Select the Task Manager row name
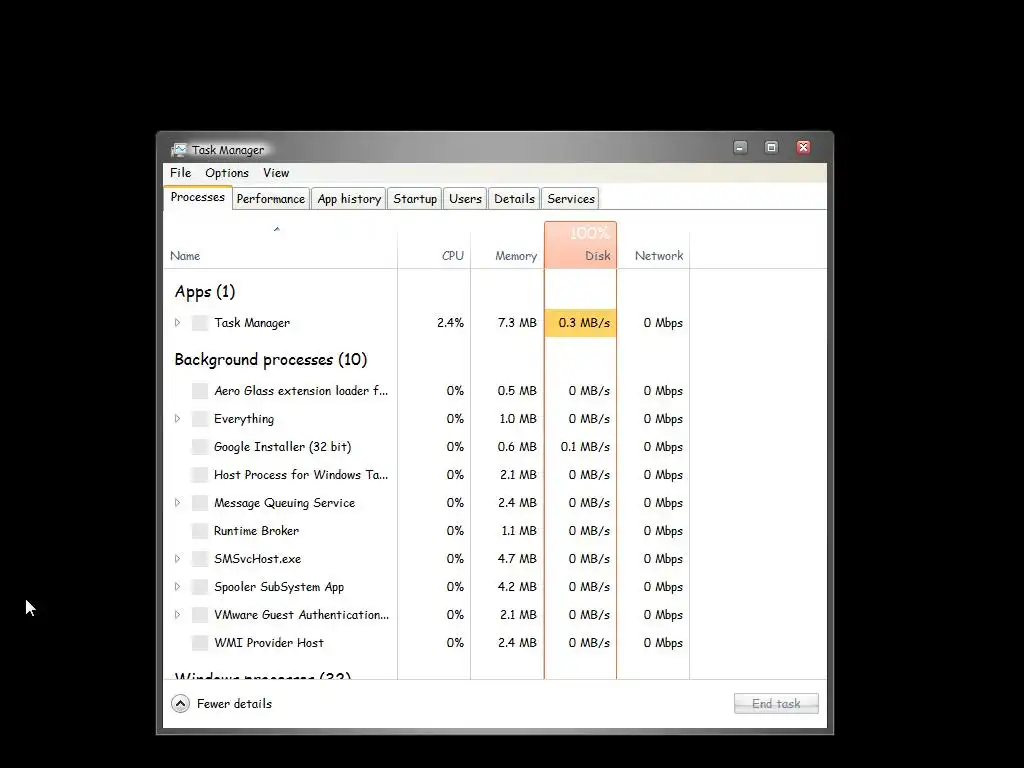This screenshot has height=768, width=1024. coord(252,323)
